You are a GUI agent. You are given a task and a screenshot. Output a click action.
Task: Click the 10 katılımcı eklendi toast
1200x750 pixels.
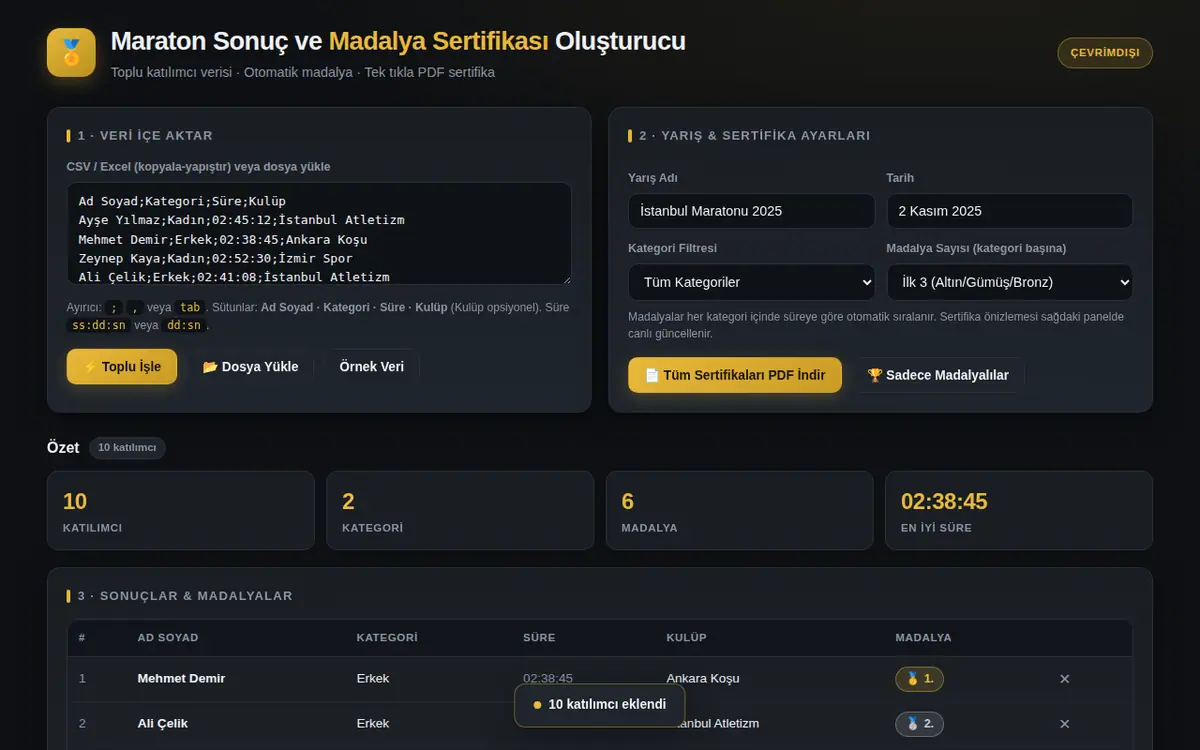(599, 705)
